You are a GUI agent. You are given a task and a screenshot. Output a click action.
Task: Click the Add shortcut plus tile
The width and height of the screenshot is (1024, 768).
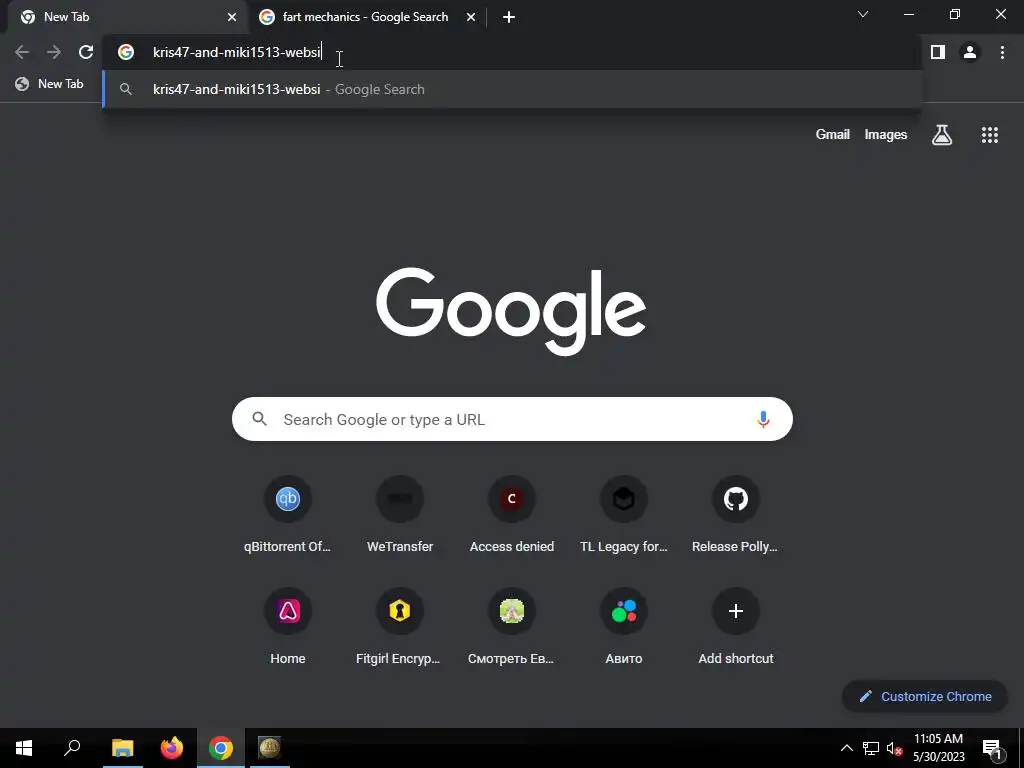pos(735,627)
